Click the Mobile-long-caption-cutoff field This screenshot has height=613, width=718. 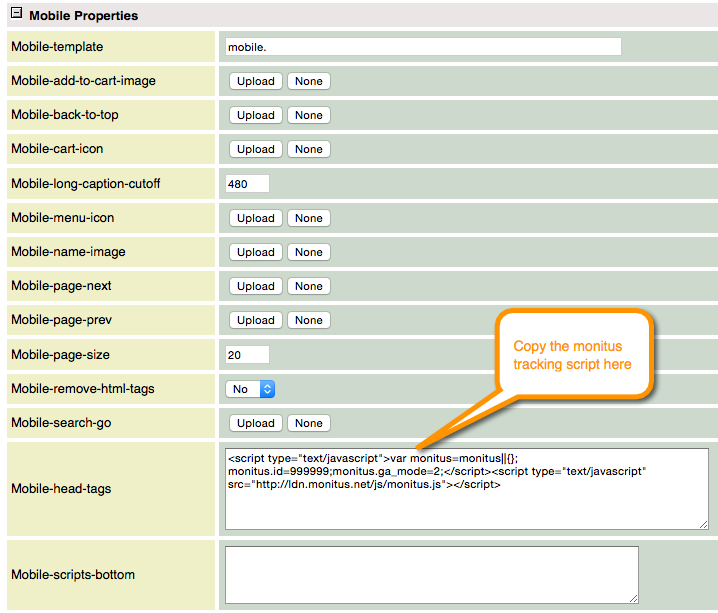coord(247,184)
